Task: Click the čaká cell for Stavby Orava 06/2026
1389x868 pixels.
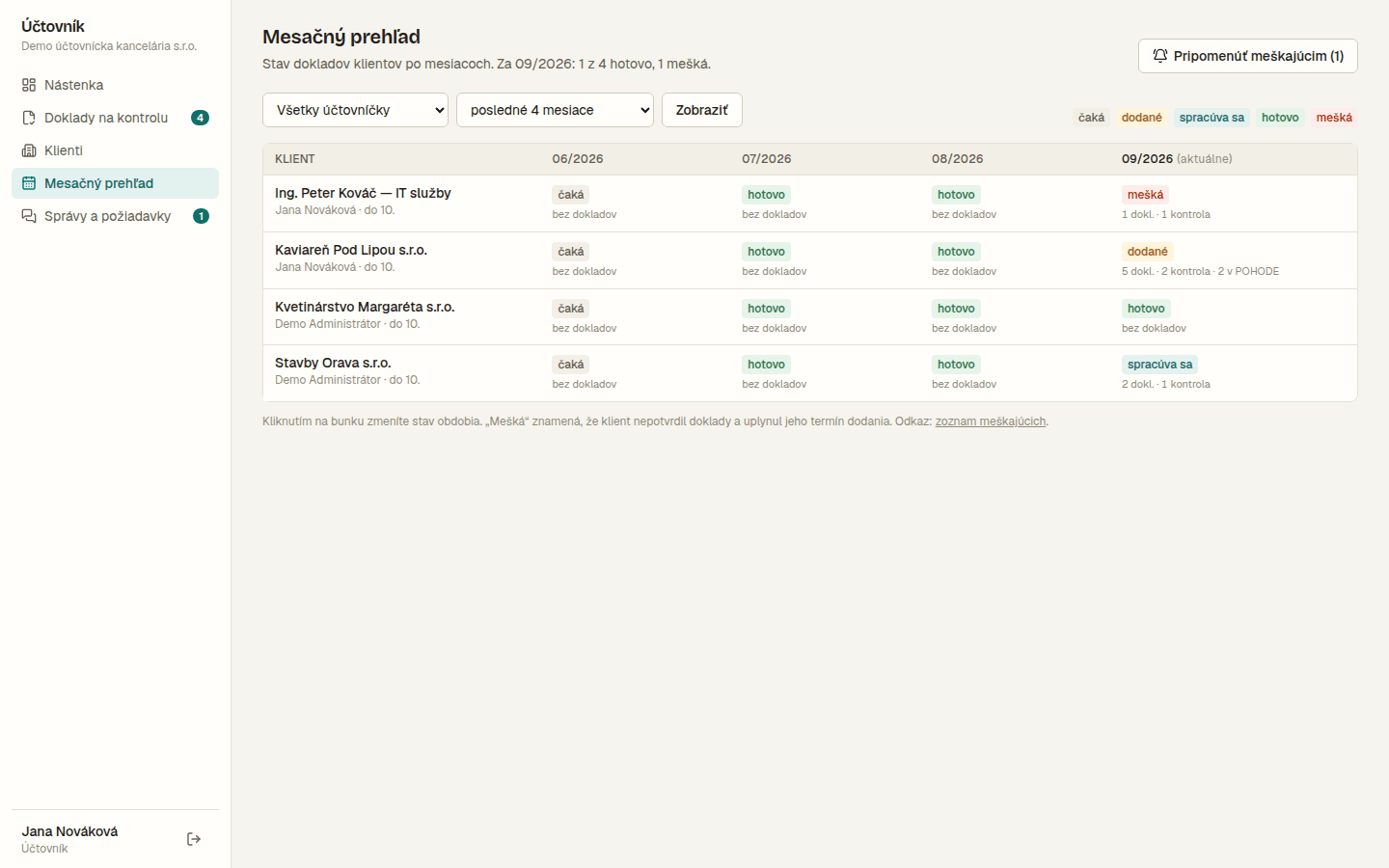Action: click(x=570, y=365)
